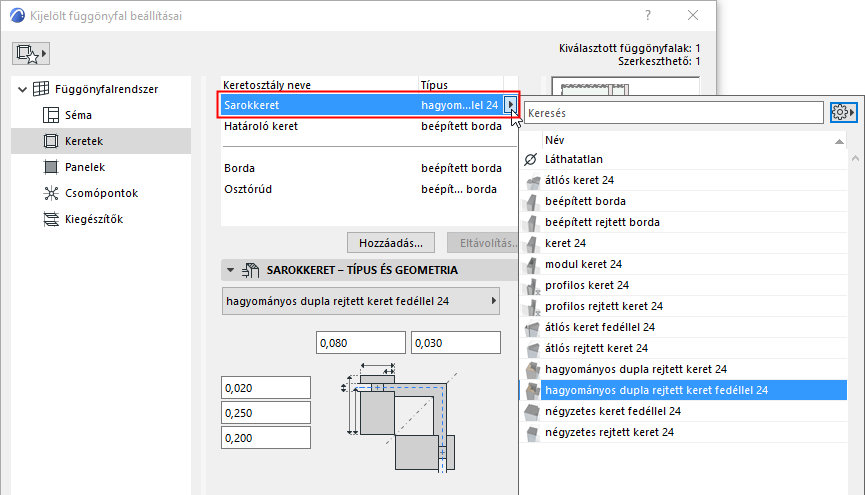The width and height of the screenshot is (865, 495).
Task: Click the Panelek panel icon
Action: [51, 167]
